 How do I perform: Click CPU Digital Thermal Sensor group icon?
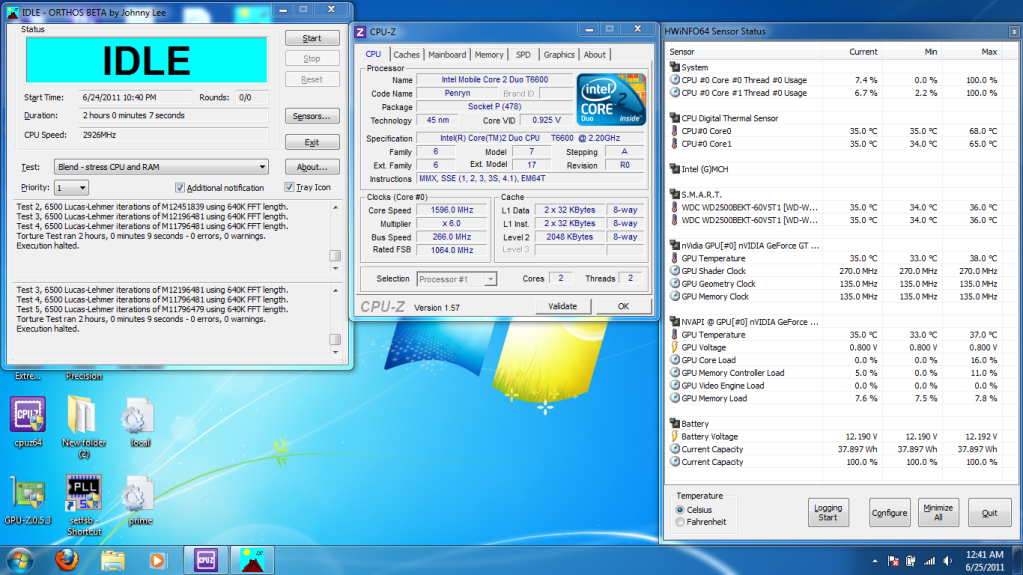point(675,118)
